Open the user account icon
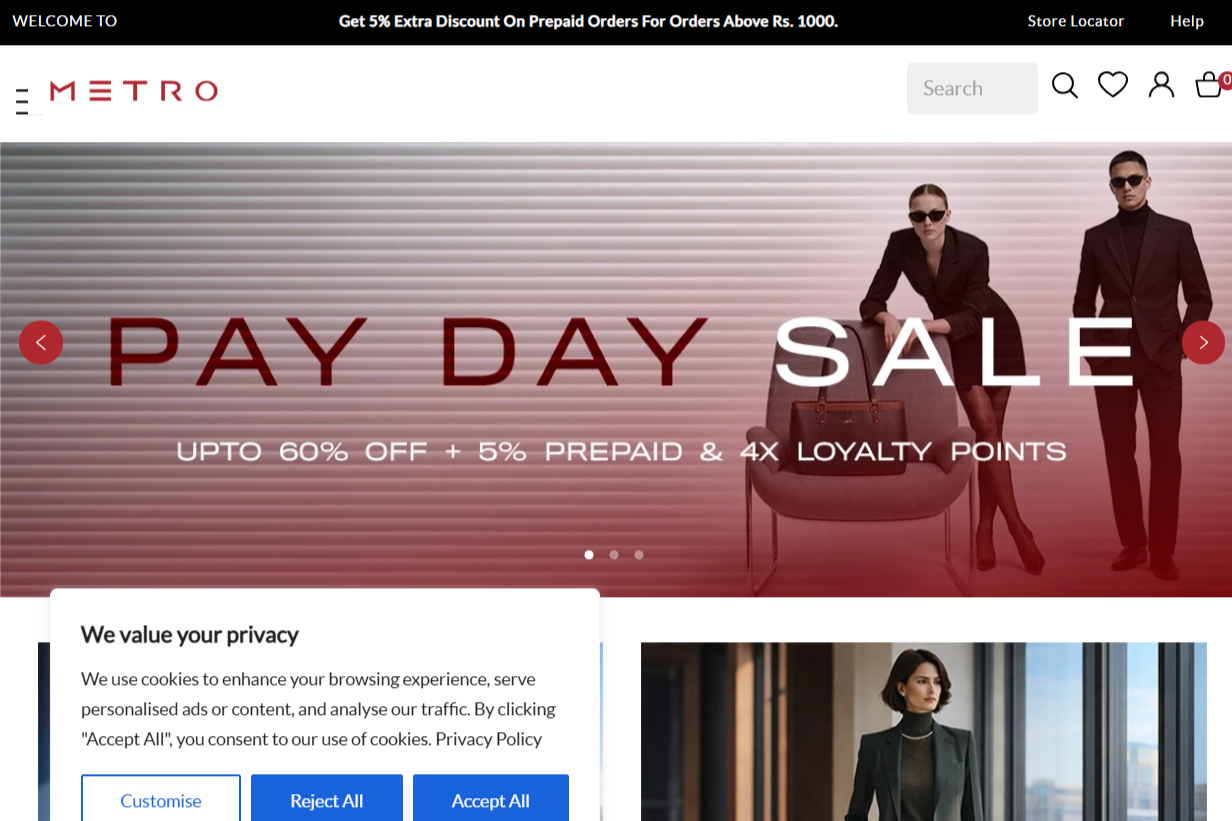Screen dimensions: 1232x821 pos(1161,85)
